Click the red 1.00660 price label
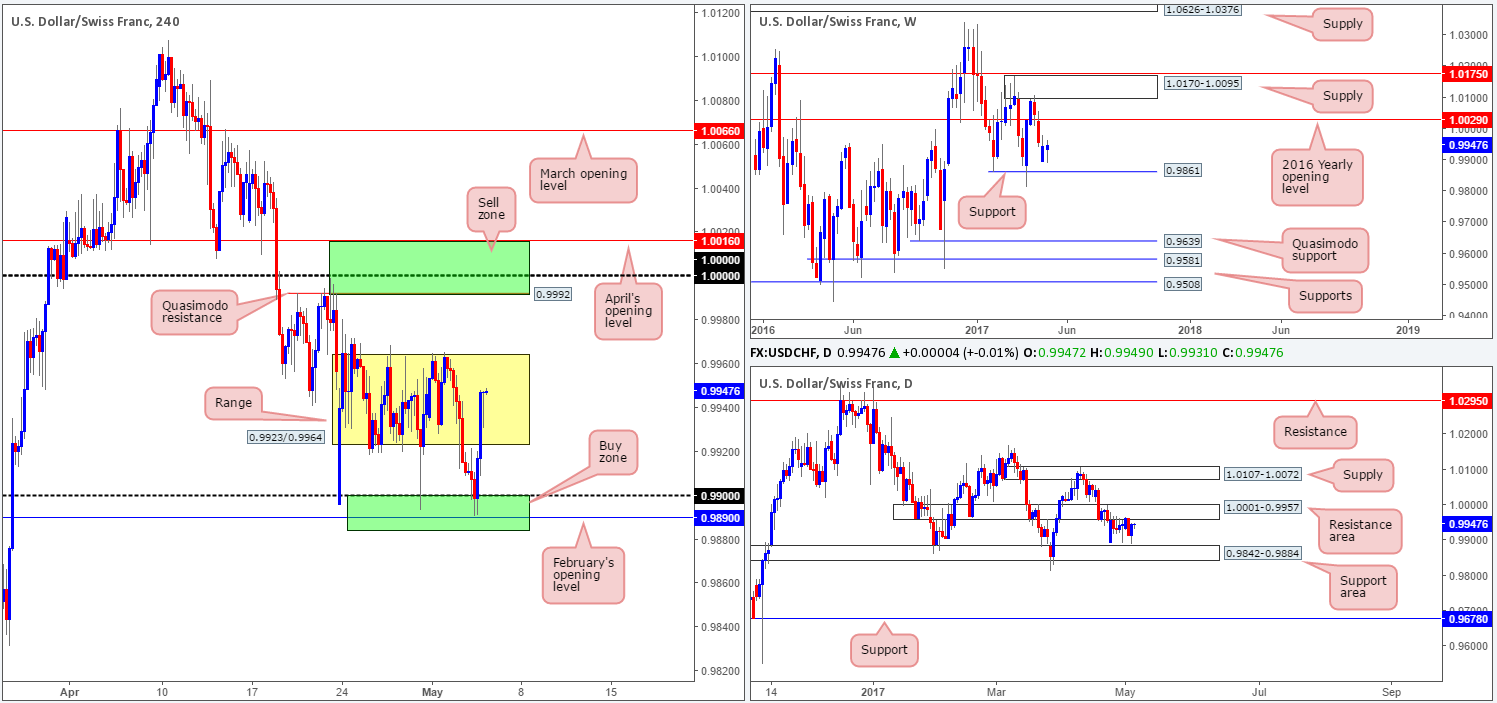This screenshot has height=703, width=1497. [x=721, y=131]
